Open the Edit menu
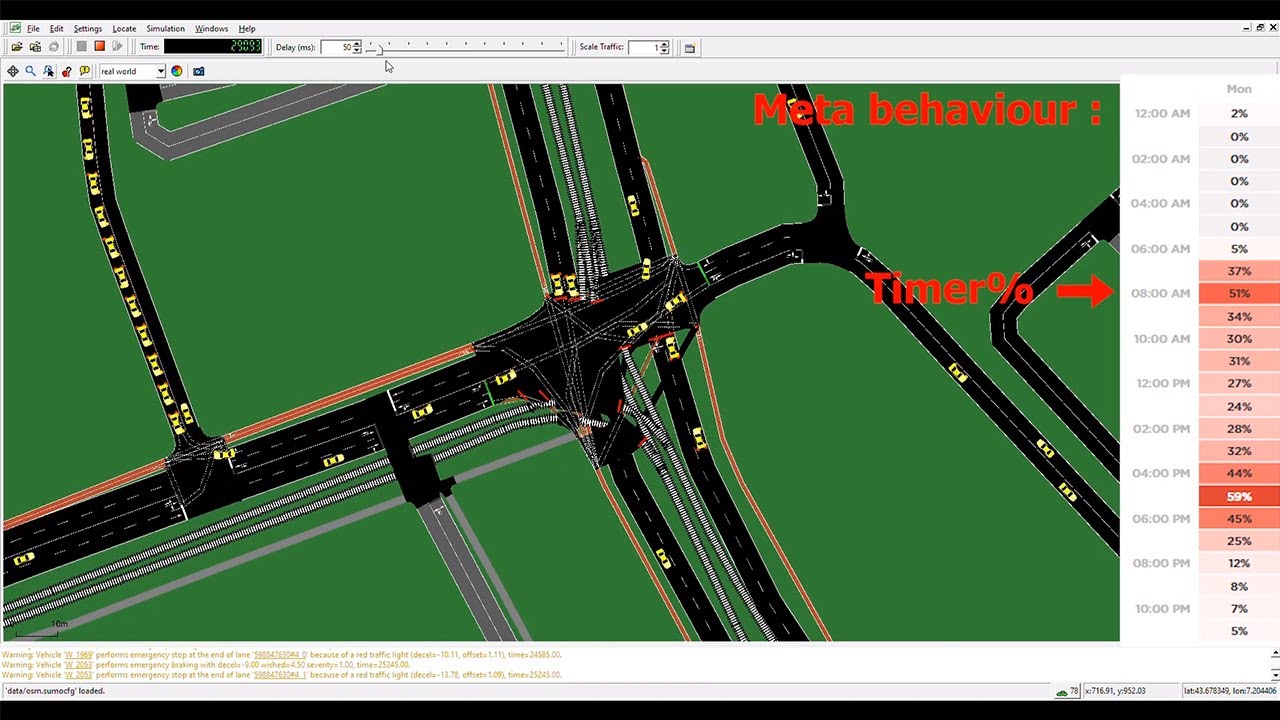 pyautogui.click(x=56, y=29)
